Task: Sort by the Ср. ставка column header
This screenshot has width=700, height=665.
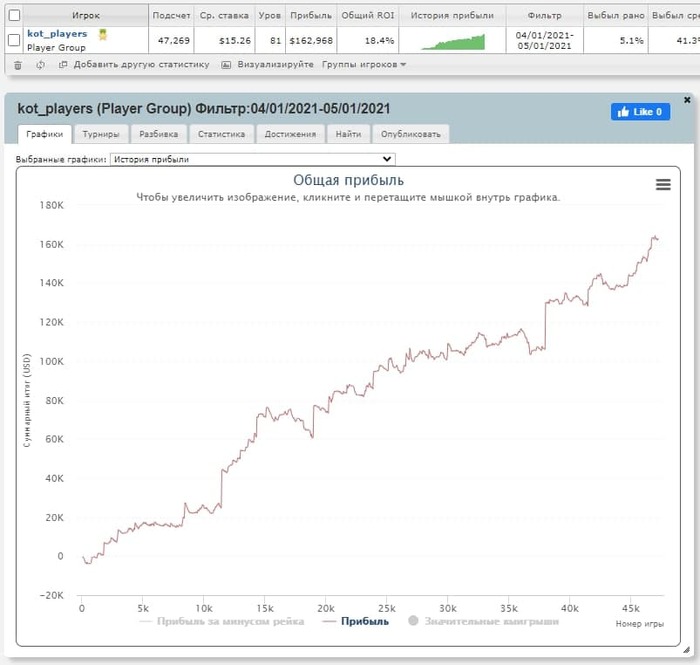Action: [225, 16]
